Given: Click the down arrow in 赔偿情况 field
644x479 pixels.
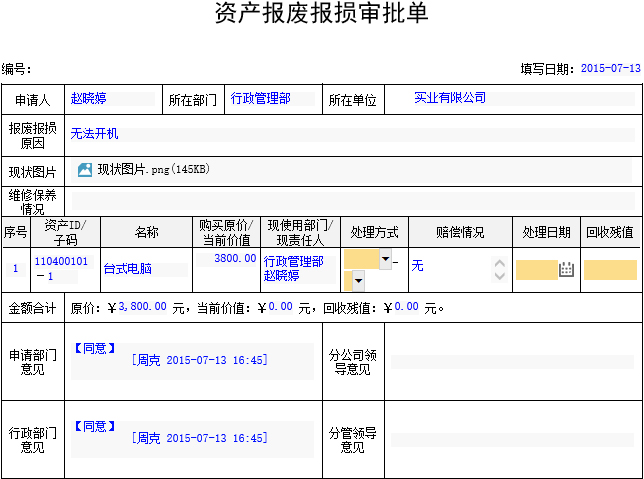Looking at the screenshot, I should tap(500, 275).
